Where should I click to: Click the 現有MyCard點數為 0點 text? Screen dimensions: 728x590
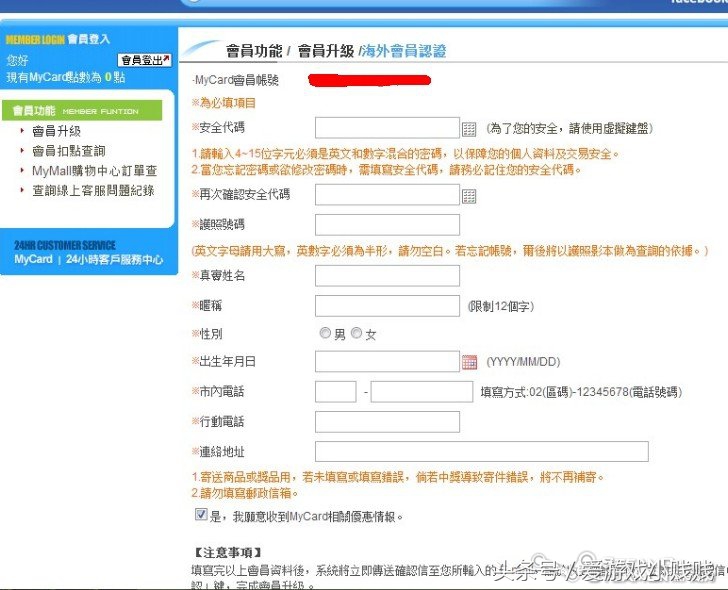point(65,77)
